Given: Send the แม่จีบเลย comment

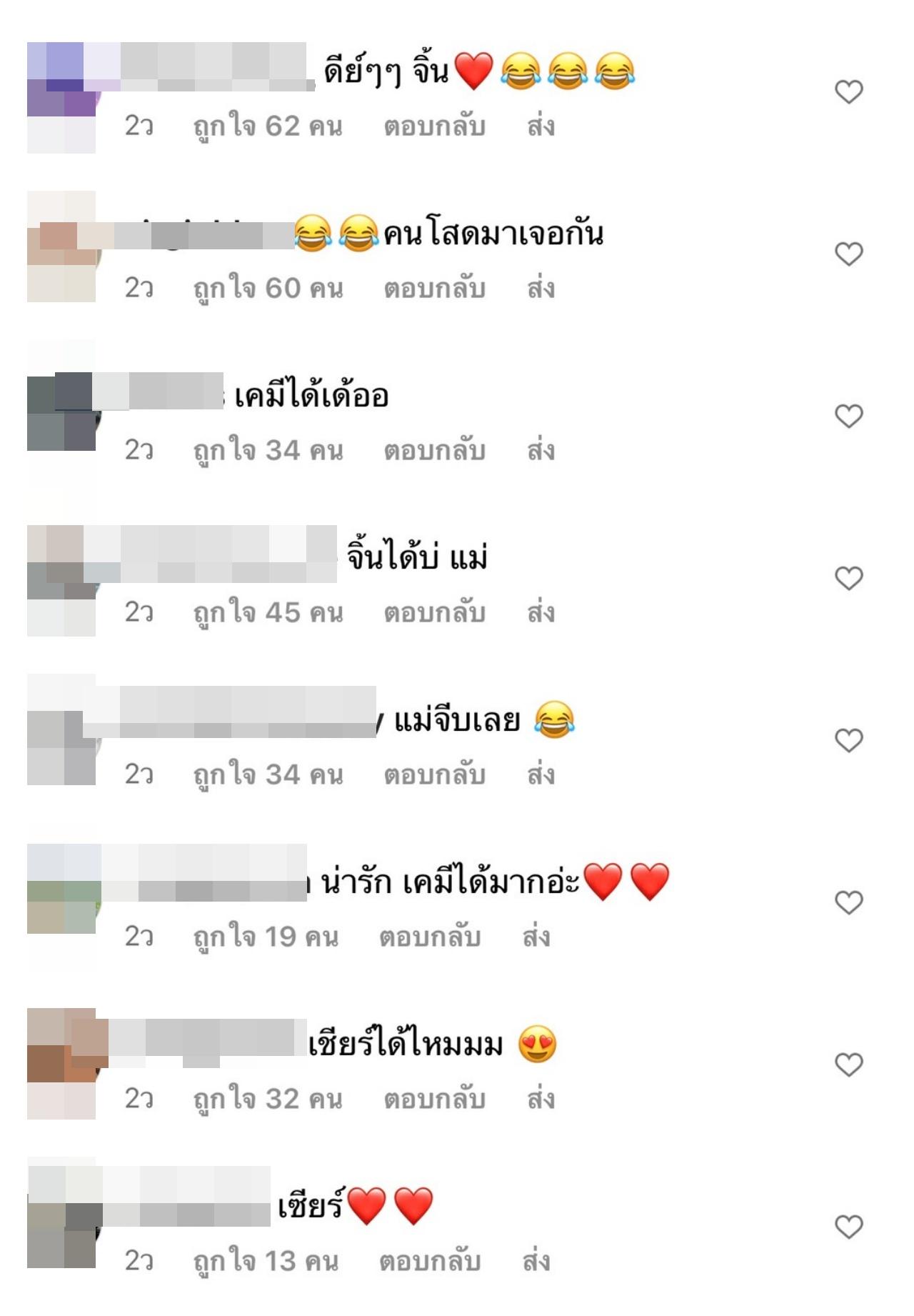Looking at the screenshot, I should 541,775.
